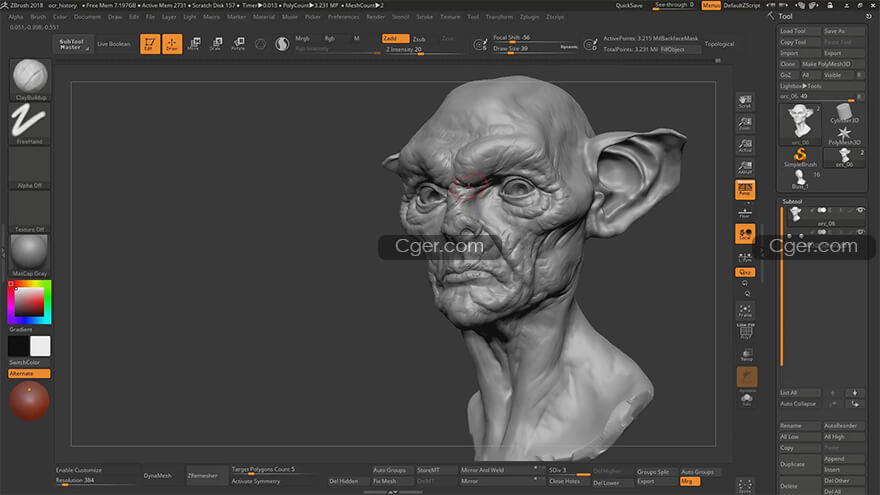Screen dimensions: 880x495
Task: Collapse the Subtool section header
Action: 792,201
